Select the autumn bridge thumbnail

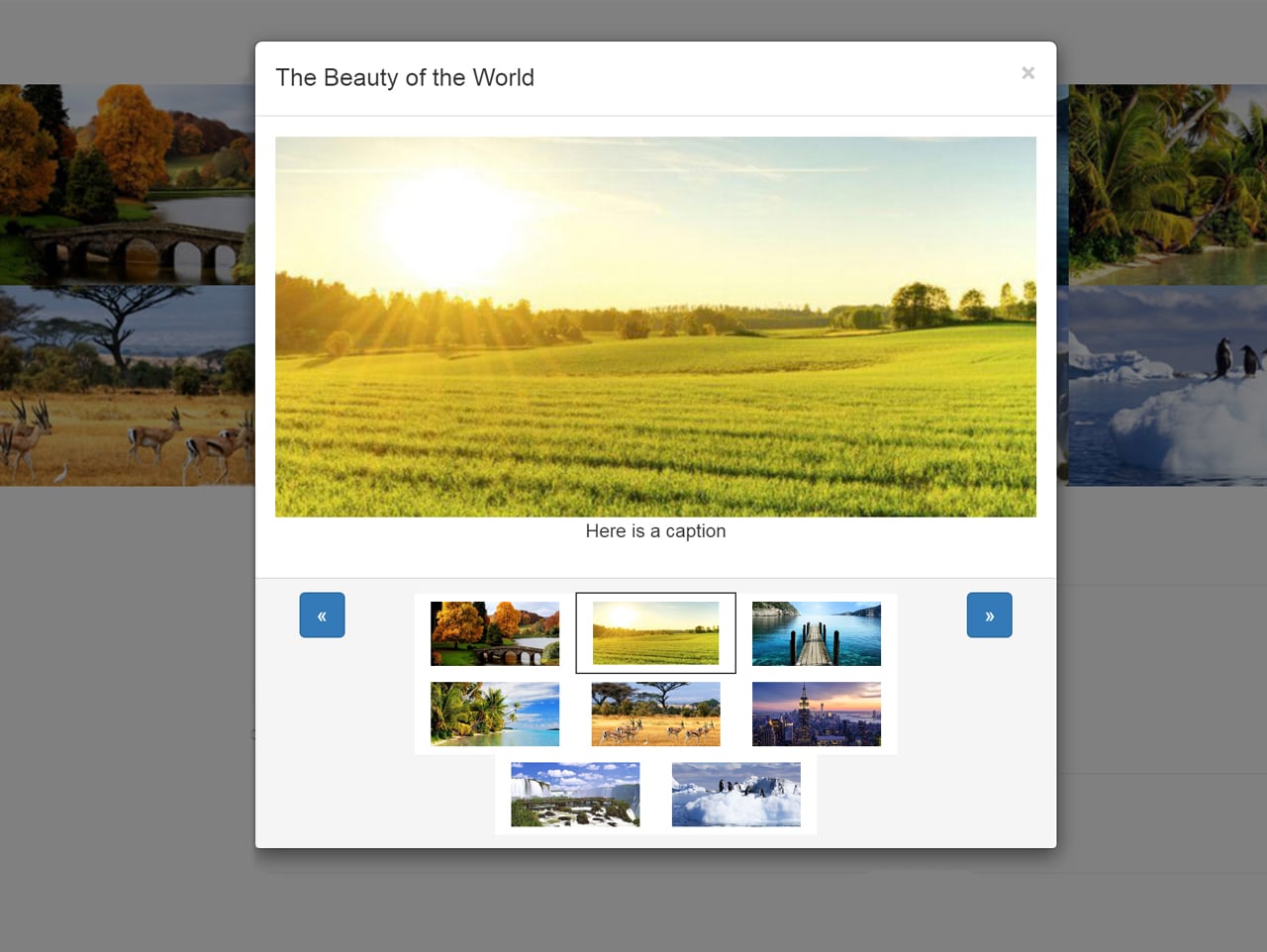click(494, 632)
